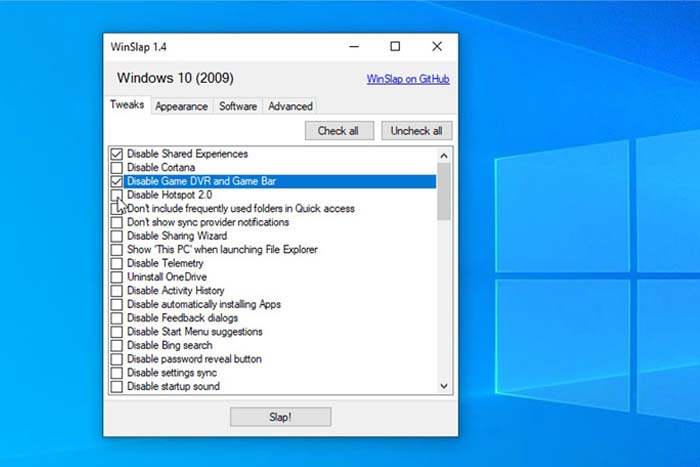Switch to the Appearance tab
700x467 pixels.
pyautogui.click(x=182, y=106)
